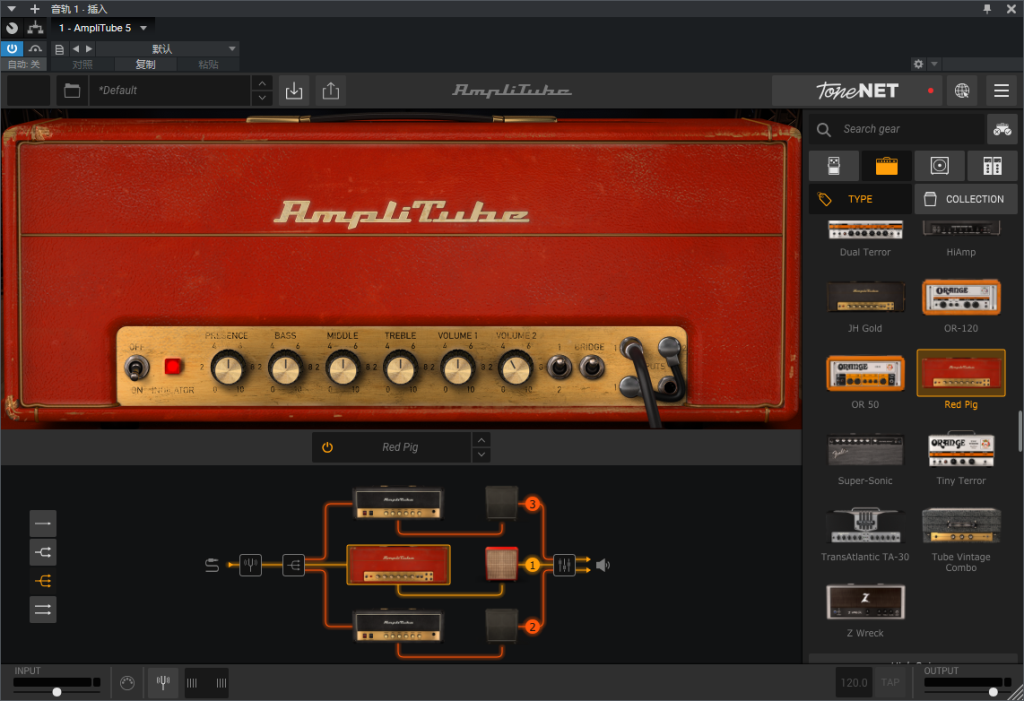Image resolution: width=1024 pixels, height=701 pixels.
Task: Click the VOLUME 2 knob
Action: (x=515, y=368)
